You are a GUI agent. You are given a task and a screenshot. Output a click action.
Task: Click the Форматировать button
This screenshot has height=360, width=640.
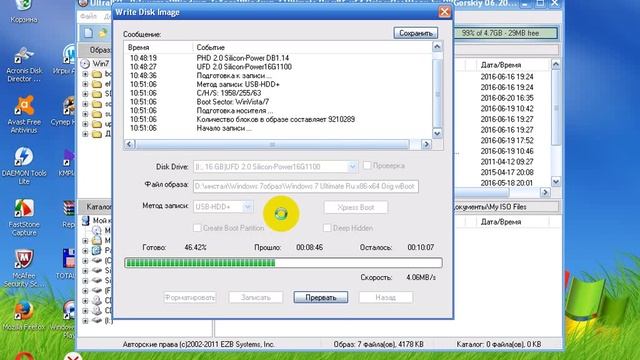[x=189, y=297]
